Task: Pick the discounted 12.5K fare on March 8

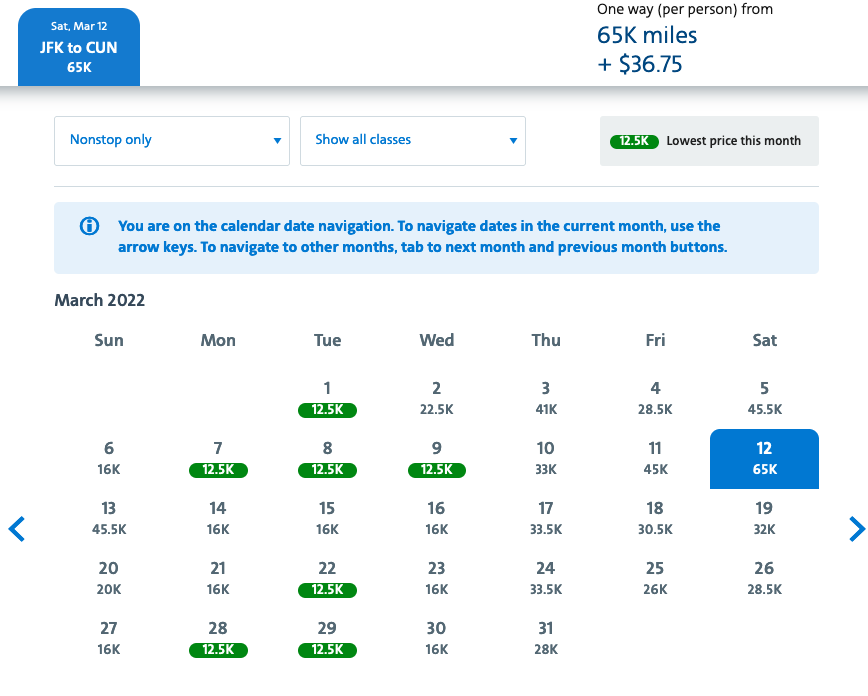Action: click(327, 459)
